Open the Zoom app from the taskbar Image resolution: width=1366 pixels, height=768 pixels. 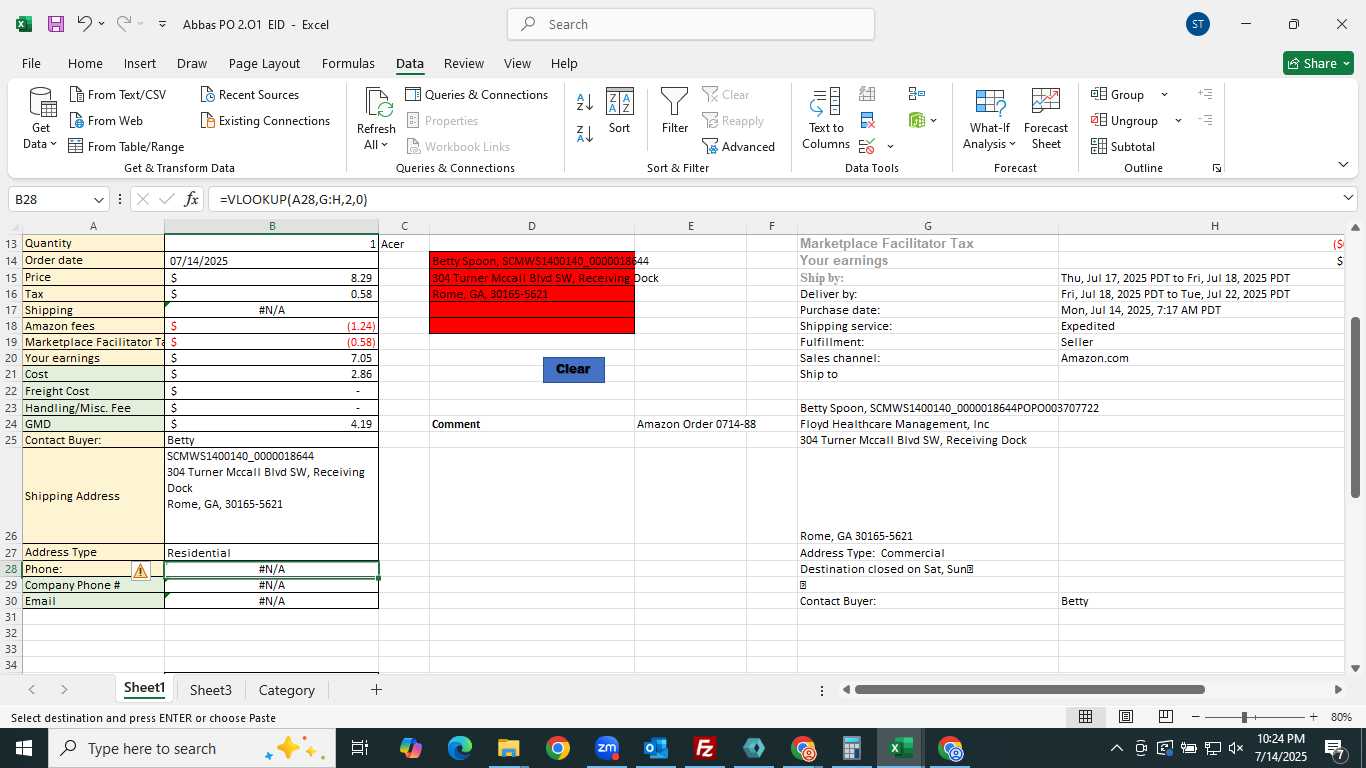click(x=606, y=748)
